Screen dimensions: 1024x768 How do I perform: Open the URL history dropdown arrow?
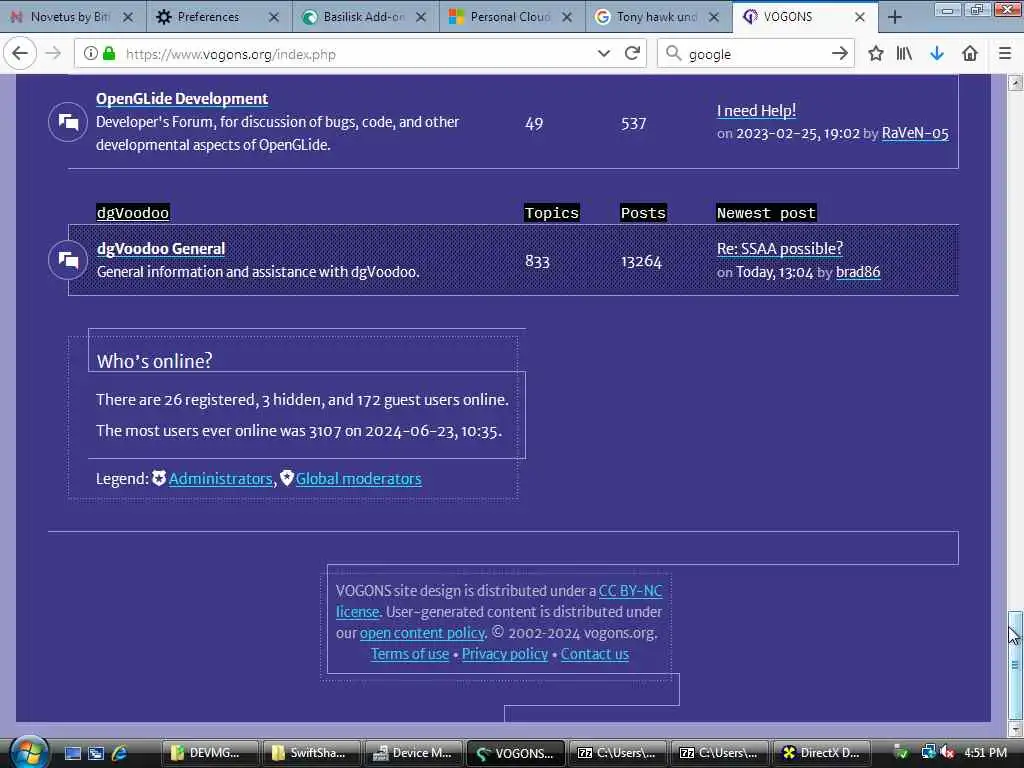[603, 54]
